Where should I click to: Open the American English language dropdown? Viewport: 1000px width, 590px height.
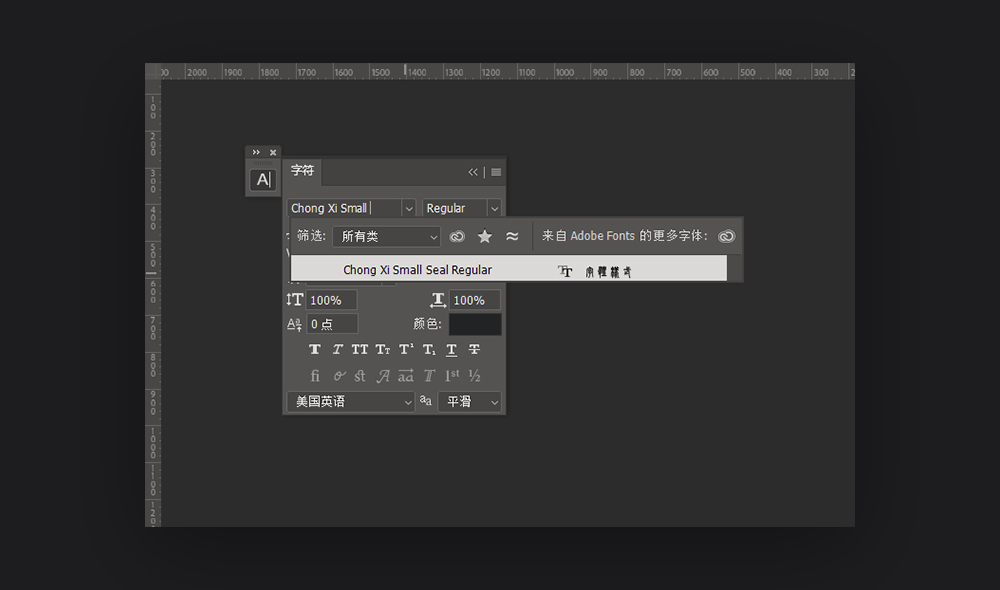pos(351,402)
